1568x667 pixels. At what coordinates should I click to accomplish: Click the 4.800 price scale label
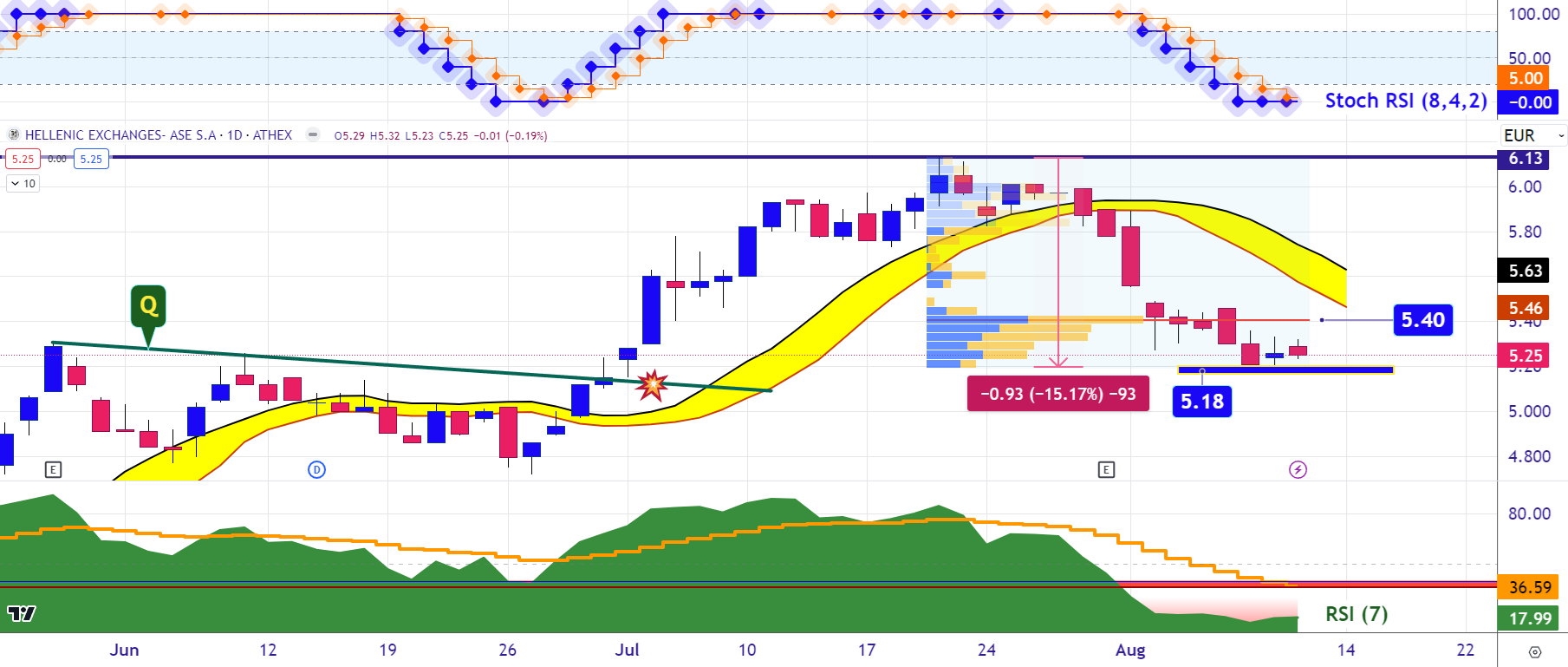(1529, 456)
